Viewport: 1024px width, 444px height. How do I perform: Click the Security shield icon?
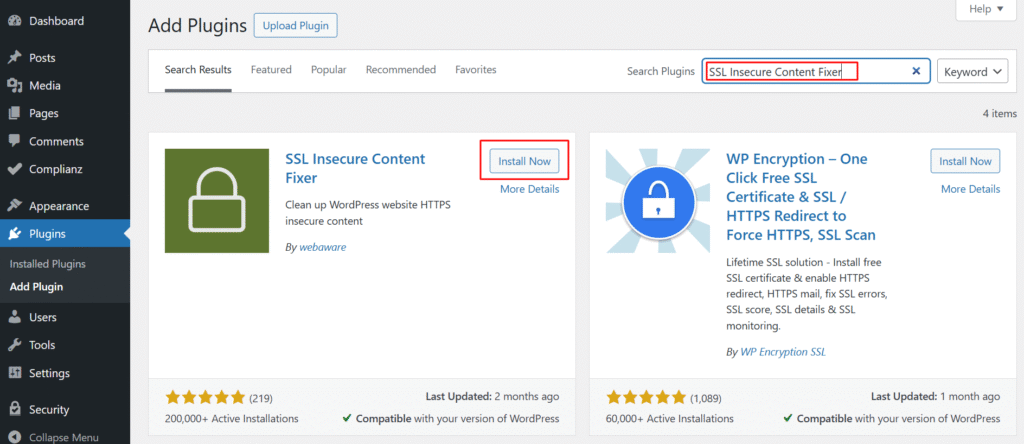click(x=14, y=409)
